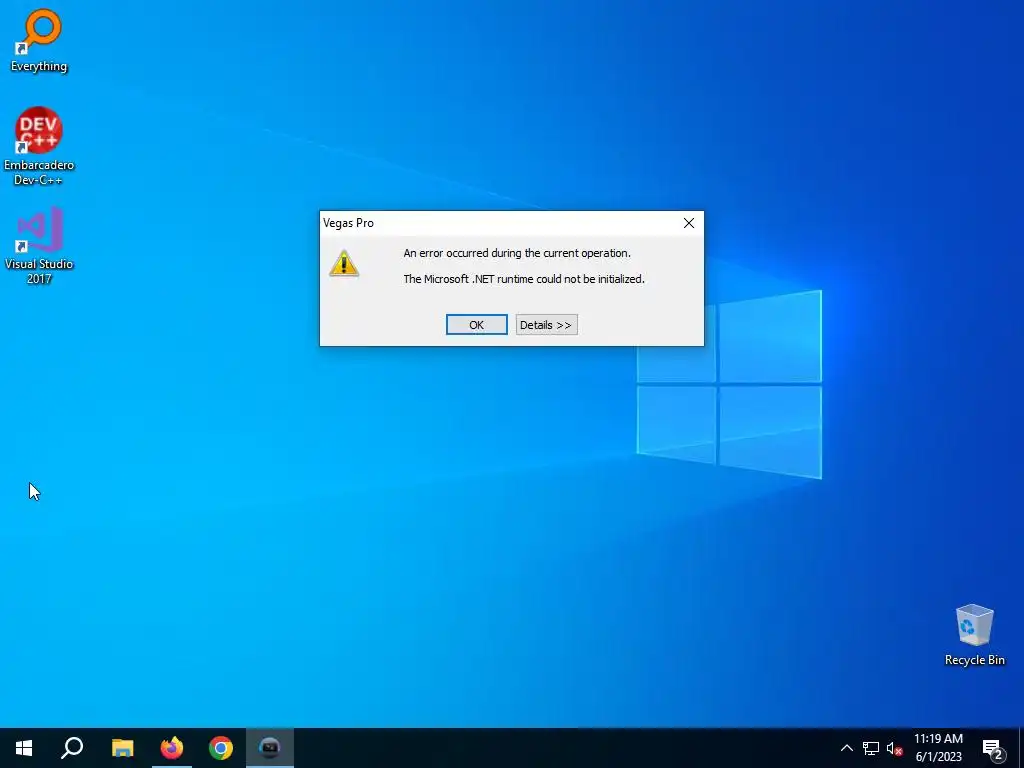Launch Google Chrome from the taskbar
Image resolution: width=1024 pixels, height=768 pixels.
pyautogui.click(x=221, y=748)
